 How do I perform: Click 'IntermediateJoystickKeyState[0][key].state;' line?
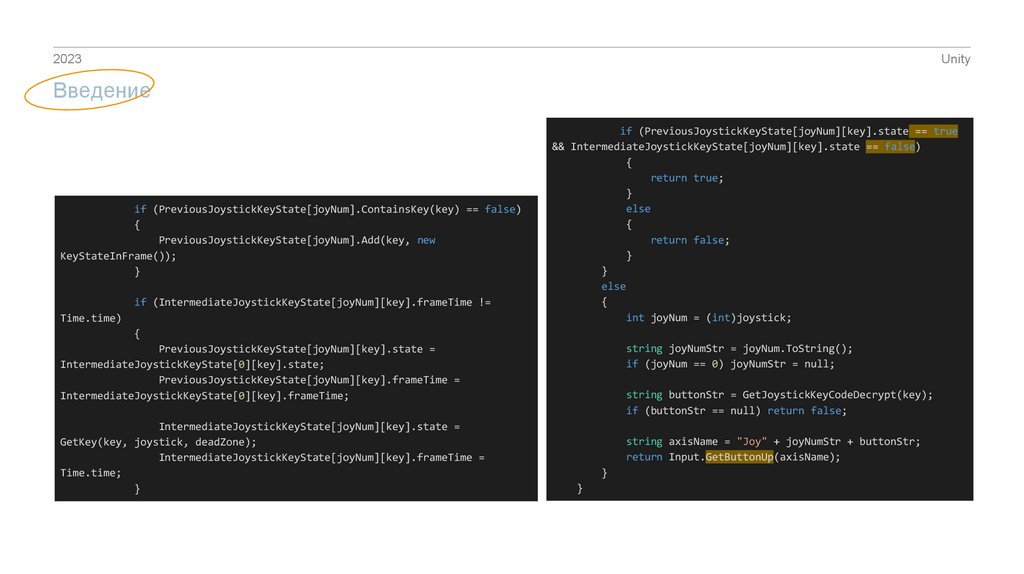192,364
